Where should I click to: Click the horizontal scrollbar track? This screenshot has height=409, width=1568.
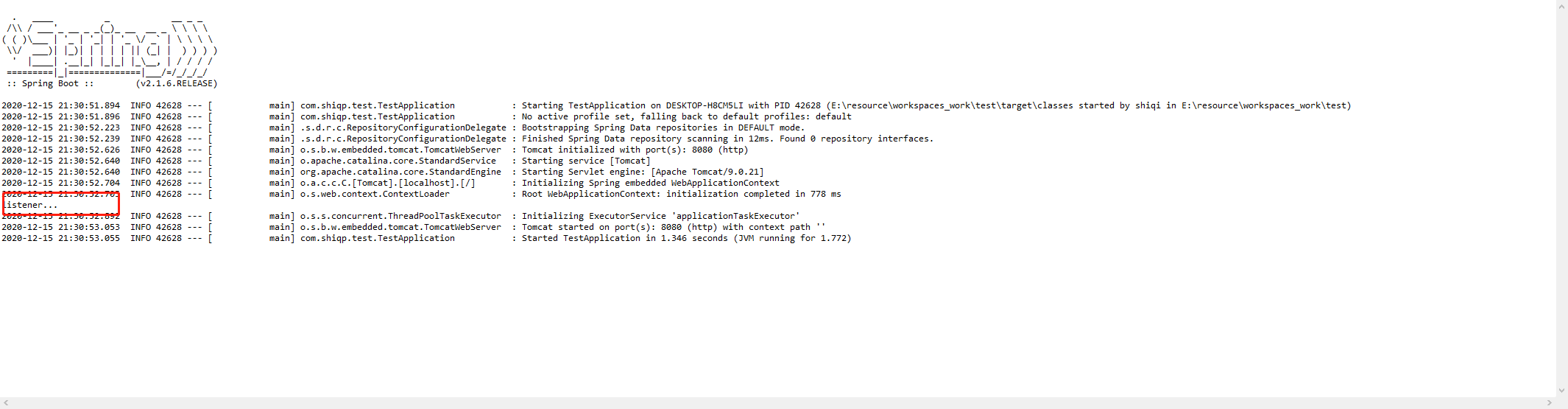coord(777,403)
